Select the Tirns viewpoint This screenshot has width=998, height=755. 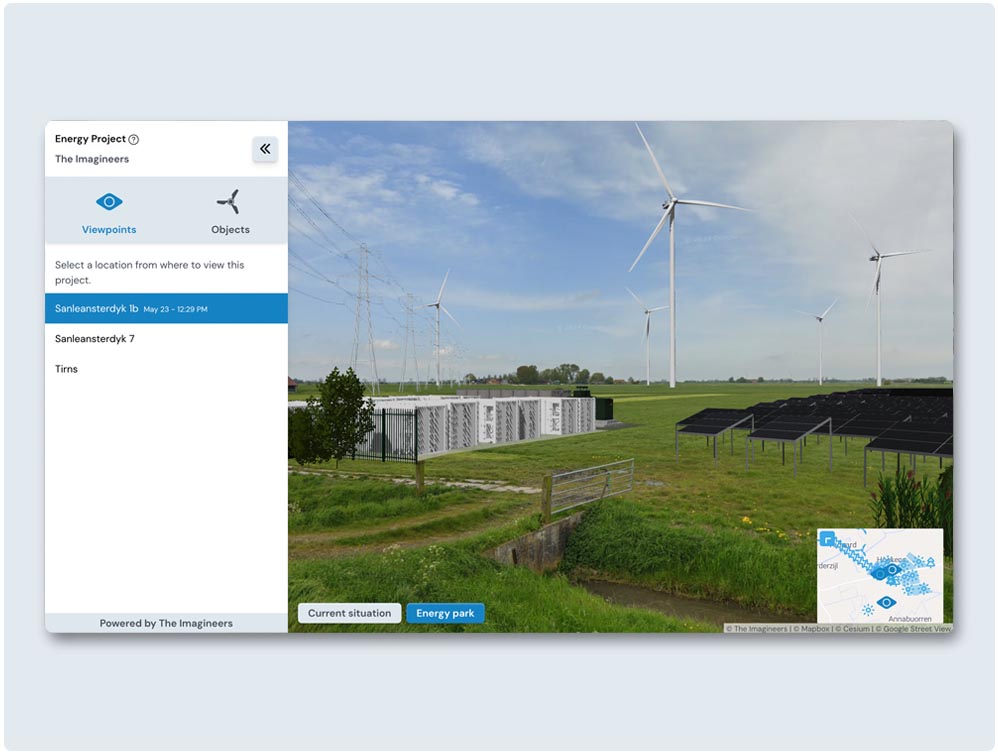click(166, 369)
